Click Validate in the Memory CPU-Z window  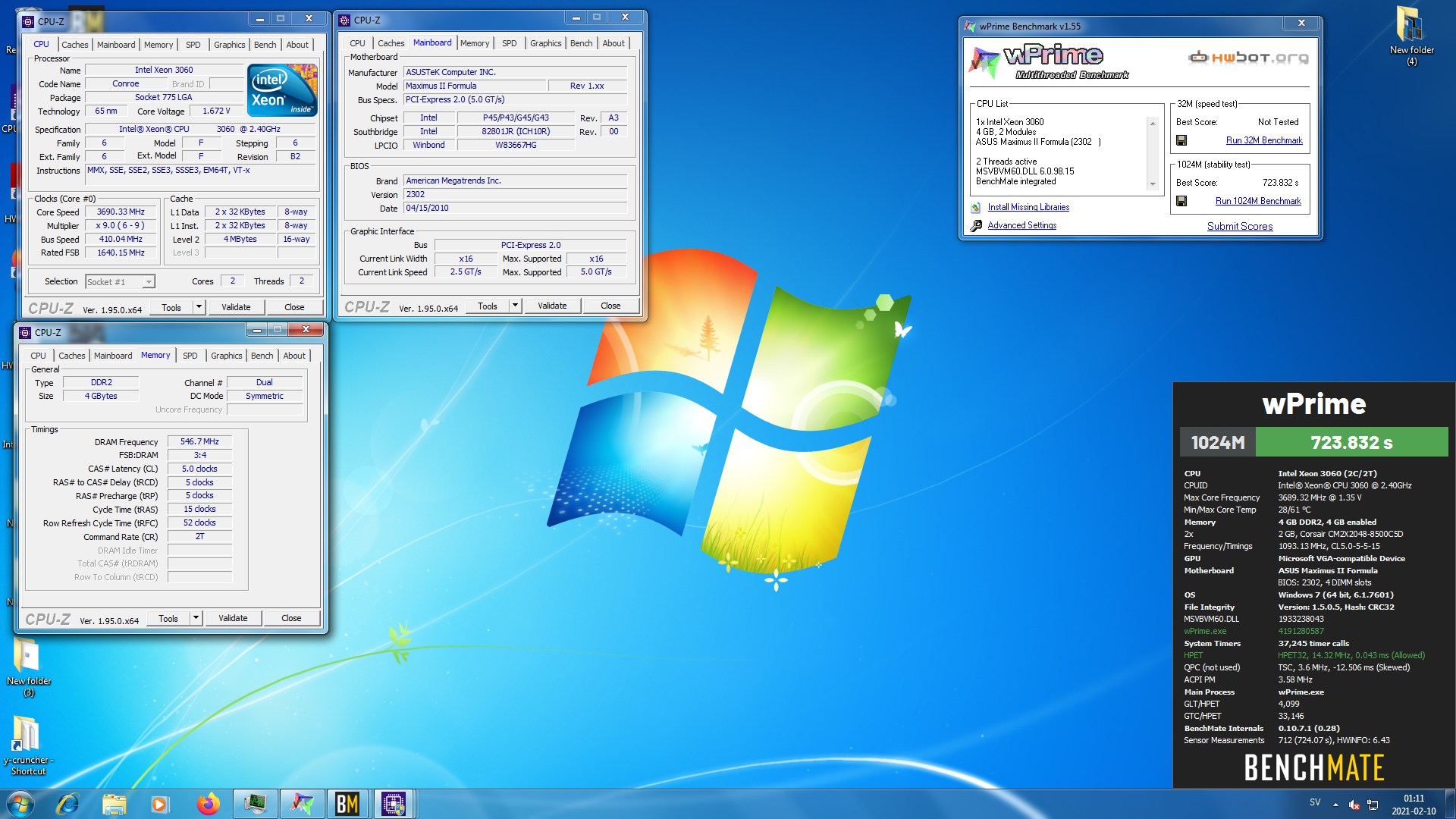point(233,618)
